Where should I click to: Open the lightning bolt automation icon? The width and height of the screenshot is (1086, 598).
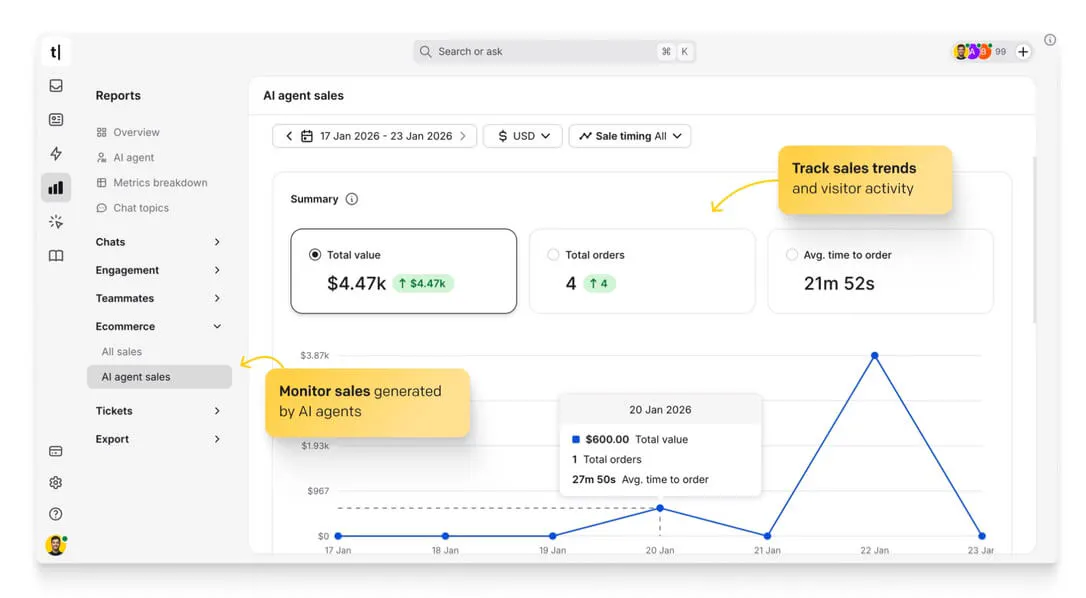click(56, 153)
